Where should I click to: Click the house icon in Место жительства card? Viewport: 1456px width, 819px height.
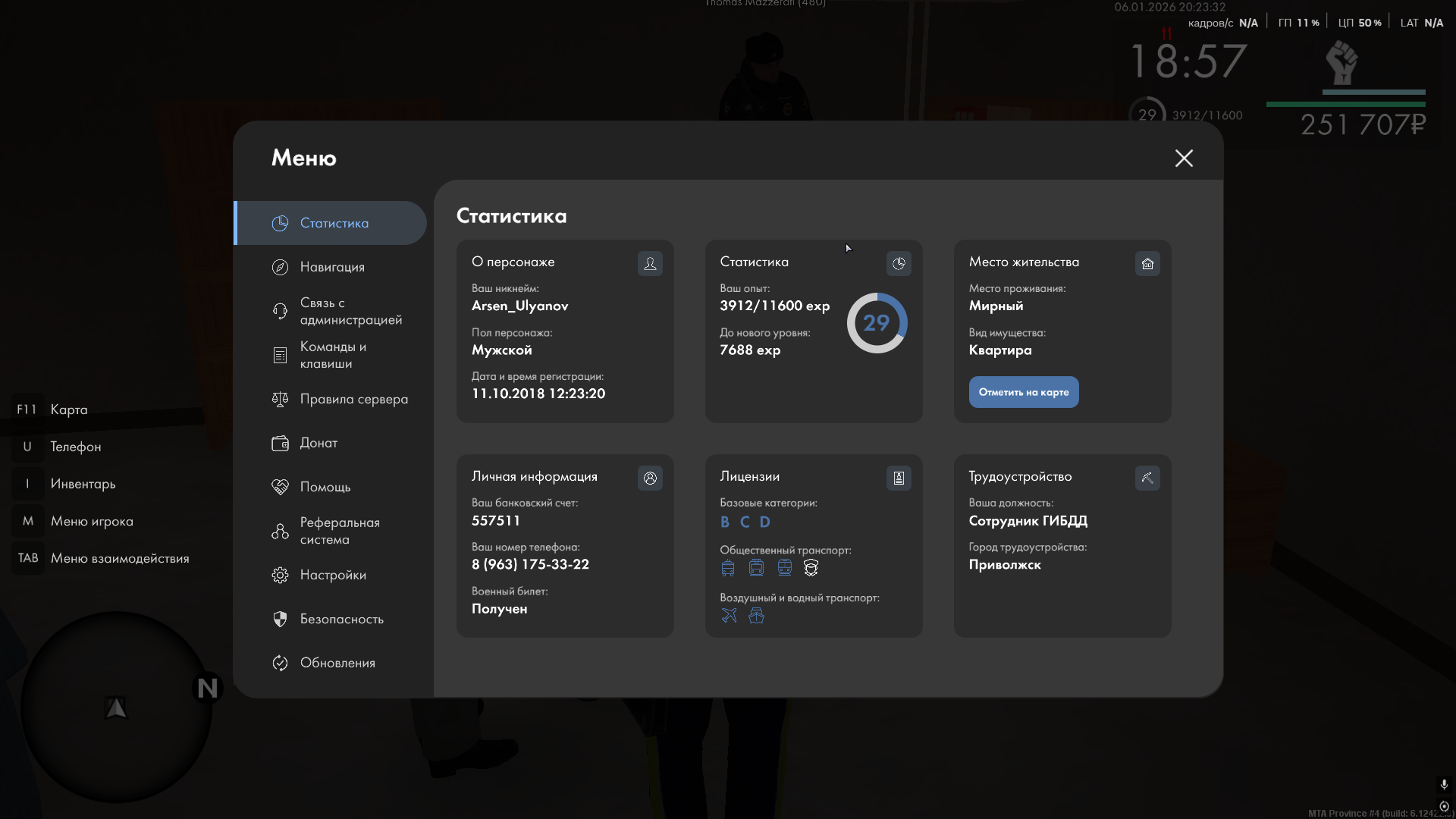pyautogui.click(x=1147, y=263)
